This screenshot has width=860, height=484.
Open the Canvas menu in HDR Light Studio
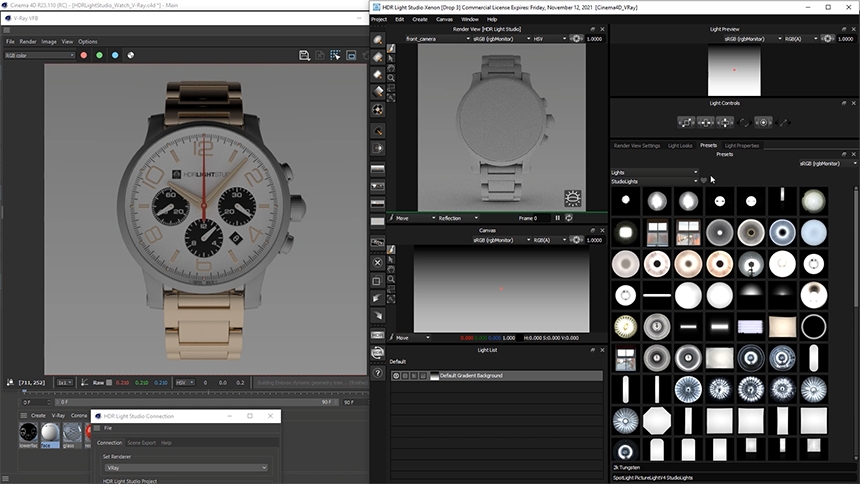click(x=444, y=19)
